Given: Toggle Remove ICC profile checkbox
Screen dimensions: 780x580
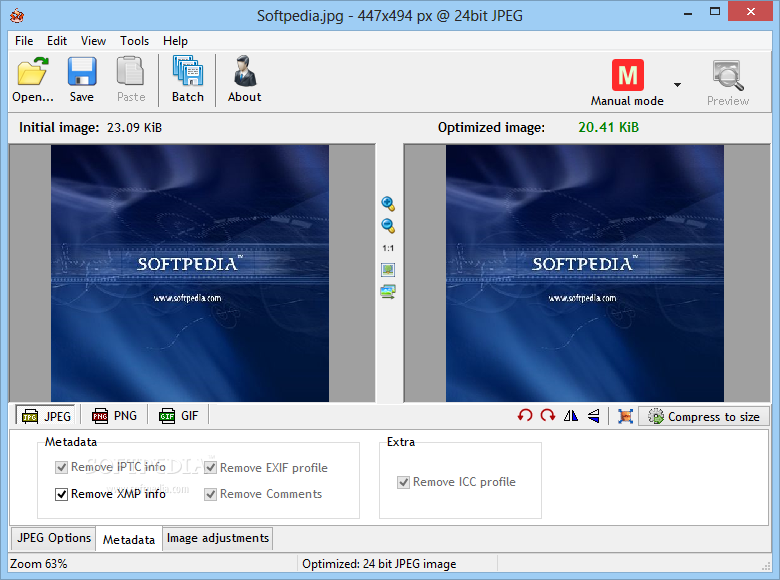Looking at the screenshot, I should click(403, 482).
